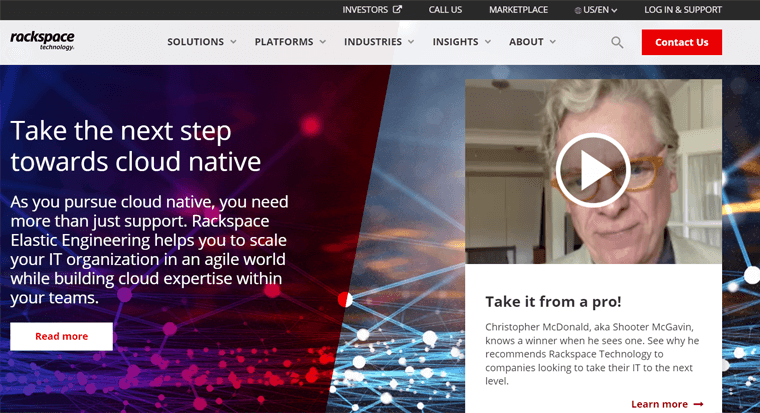Play the Christopher McDonald video
760x413 pixels.
pos(593,170)
